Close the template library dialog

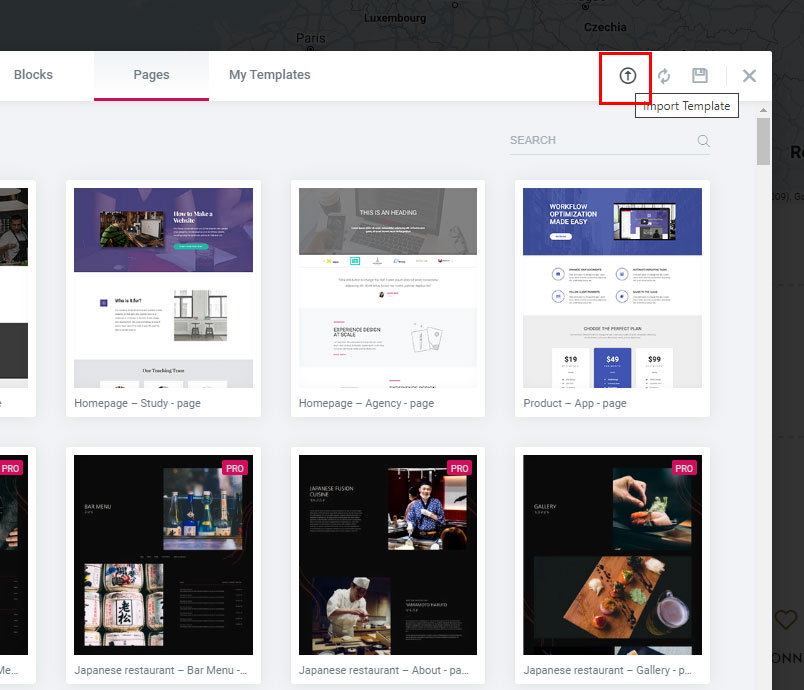click(x=749, y=76)
